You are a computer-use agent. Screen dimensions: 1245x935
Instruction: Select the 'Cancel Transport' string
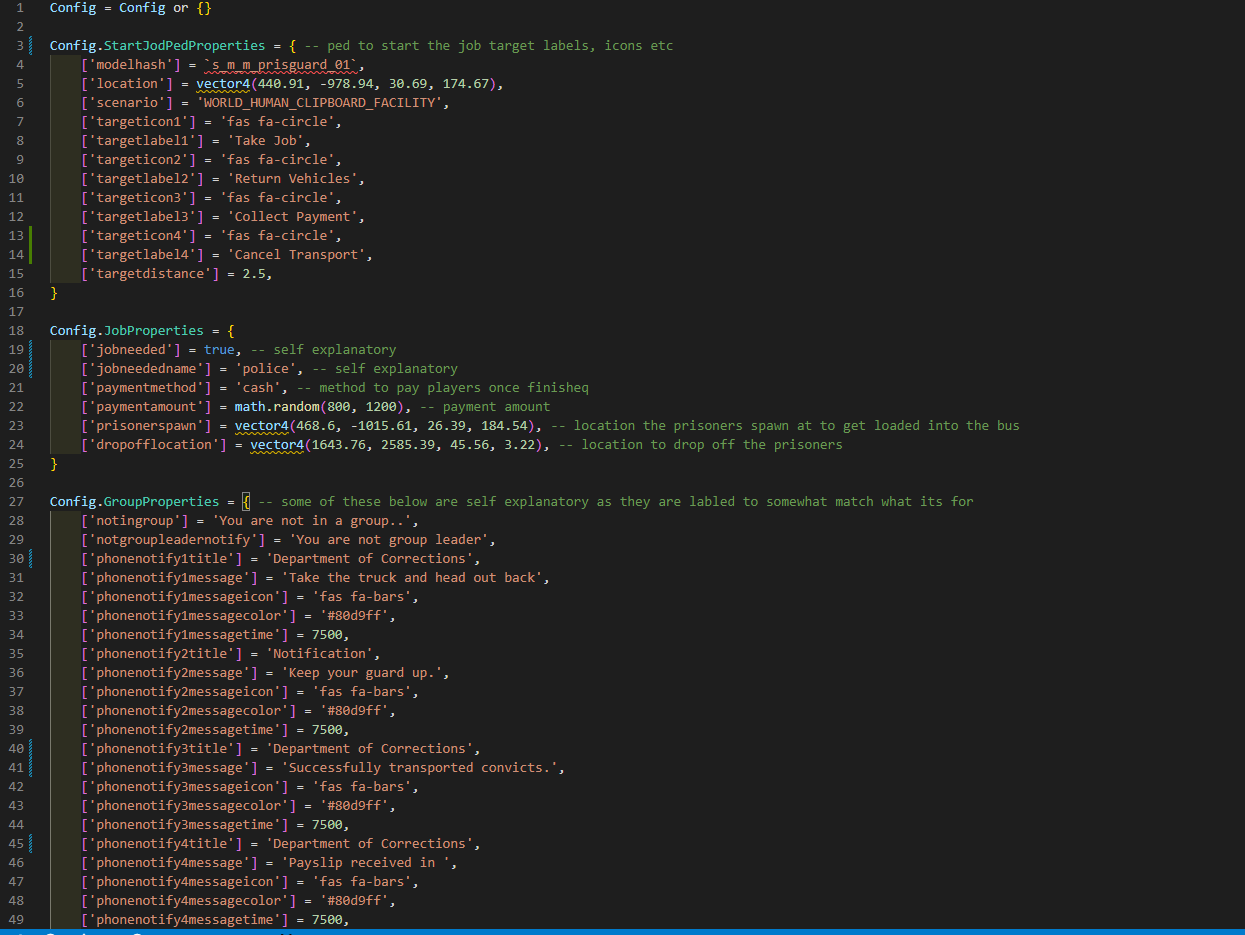[x=300, y=255]
